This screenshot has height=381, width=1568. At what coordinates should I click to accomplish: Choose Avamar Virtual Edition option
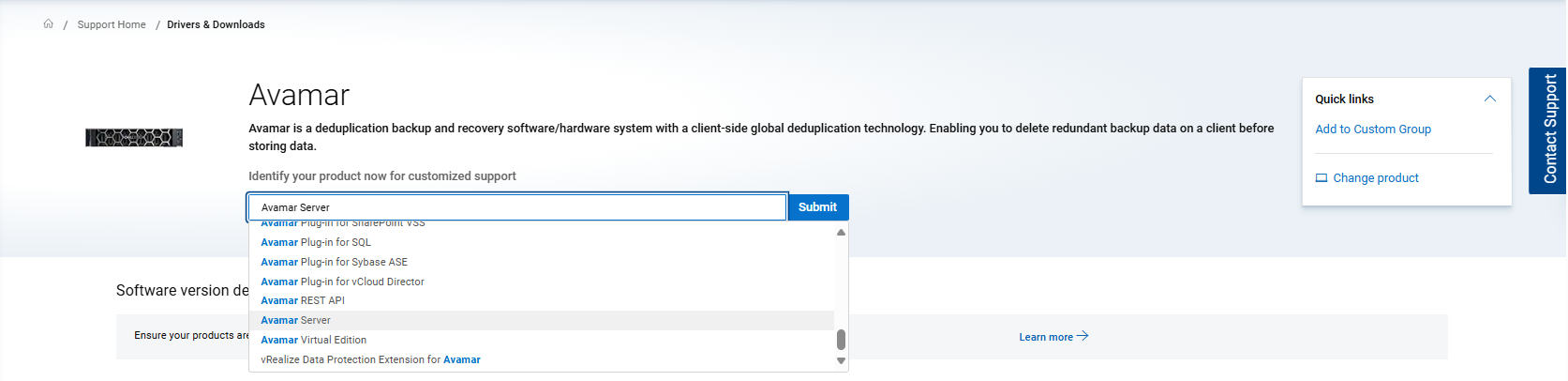tap(313, 340)
